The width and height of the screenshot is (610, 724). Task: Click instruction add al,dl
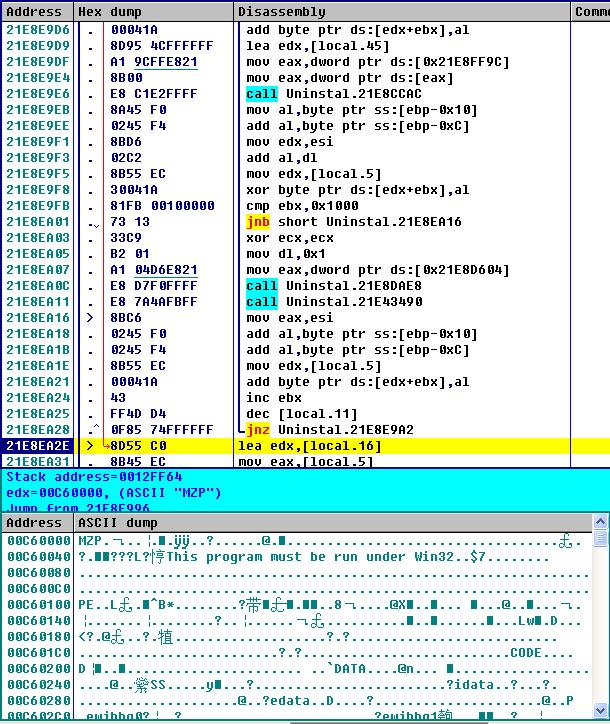click(x=282, y=158)
